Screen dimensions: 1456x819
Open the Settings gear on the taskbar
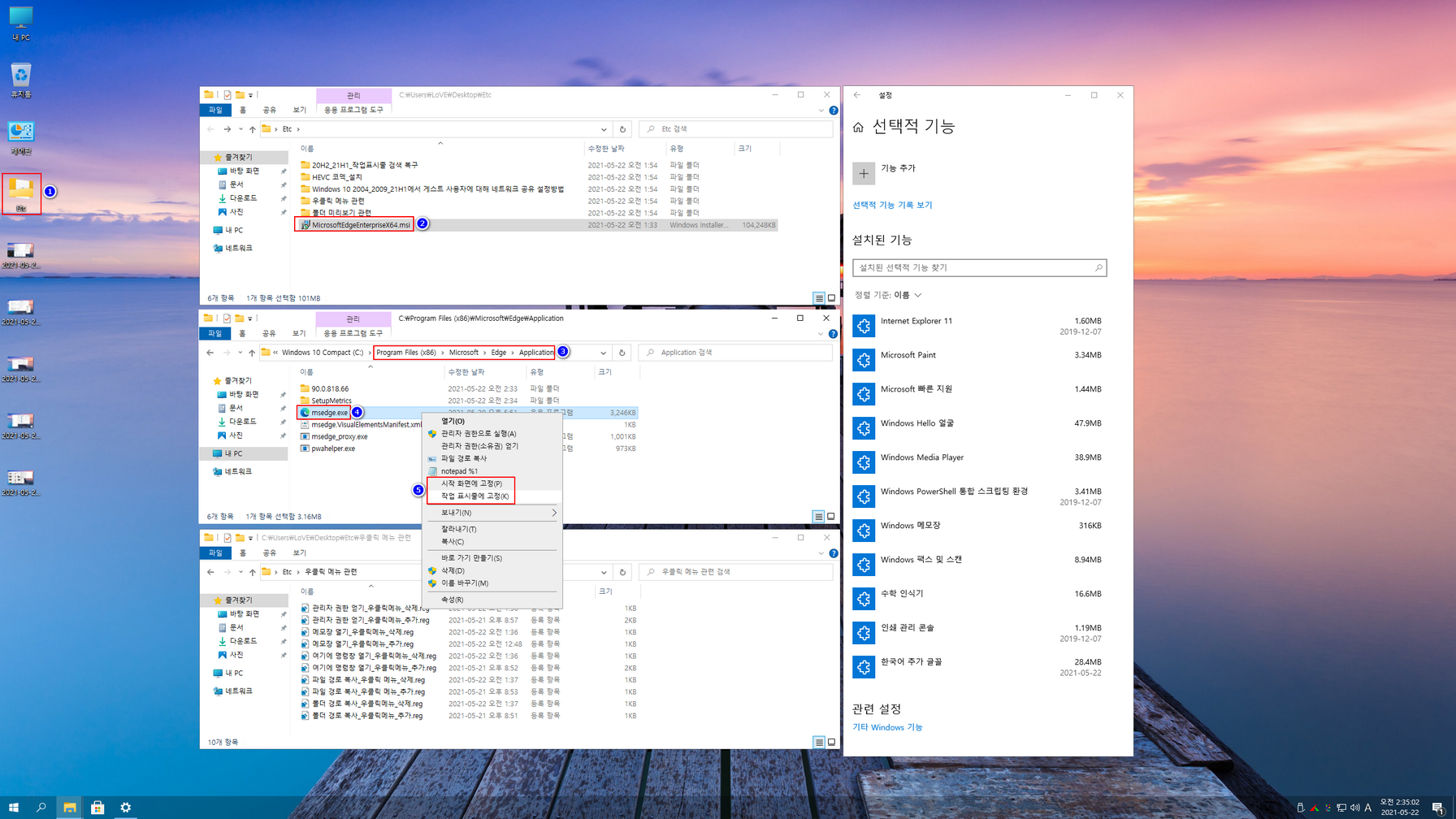click(x=125, y=808)
